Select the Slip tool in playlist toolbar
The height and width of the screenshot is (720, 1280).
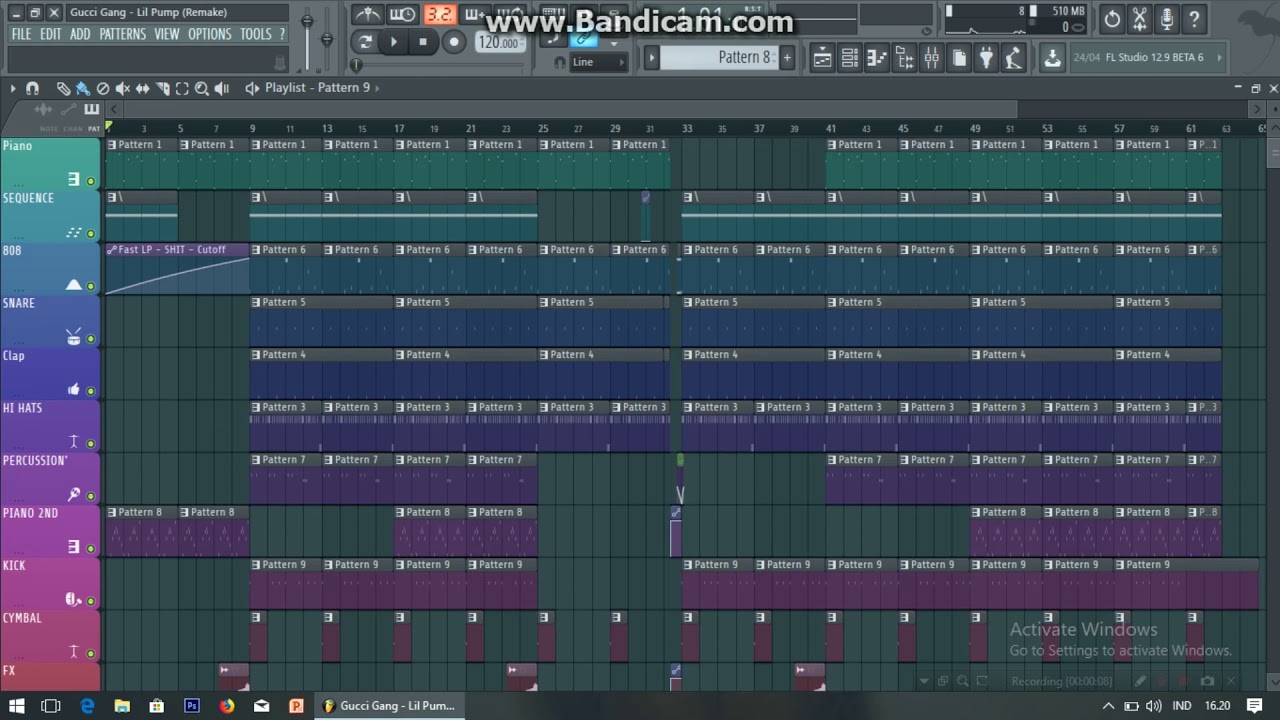pyautogui.click(x=143, y=88)
